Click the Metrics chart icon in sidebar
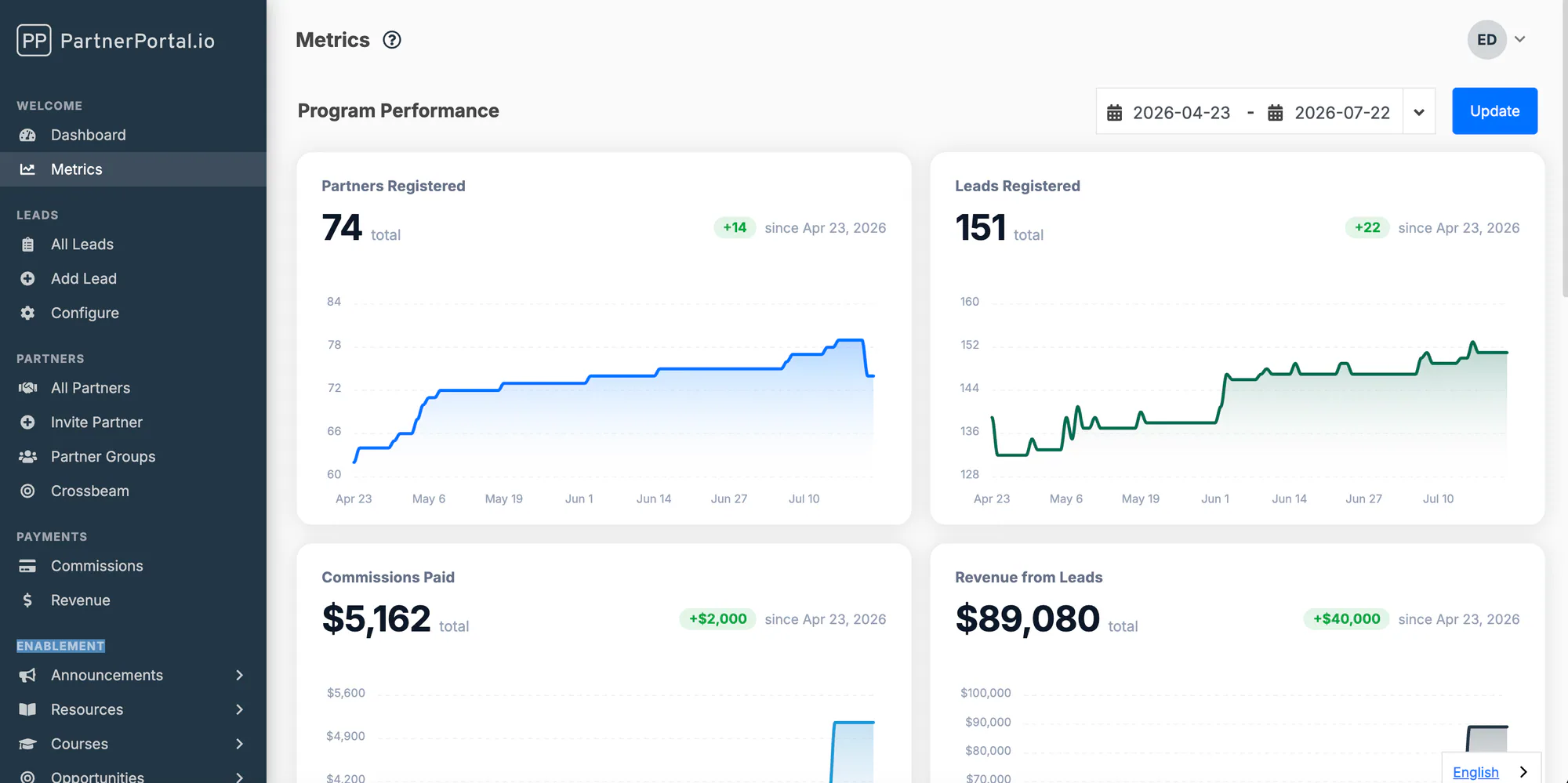 (x=27, y=169)
